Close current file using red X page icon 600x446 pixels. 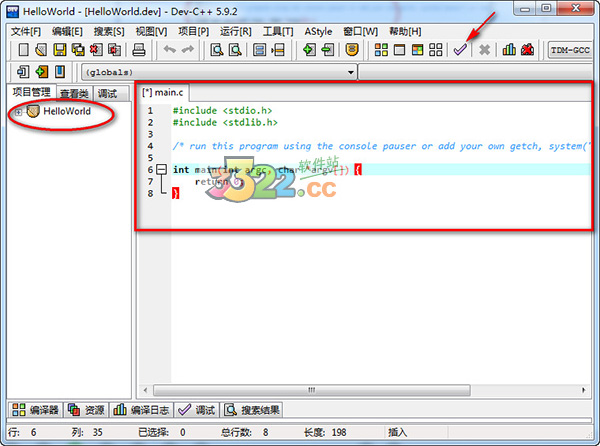[96, 50]
